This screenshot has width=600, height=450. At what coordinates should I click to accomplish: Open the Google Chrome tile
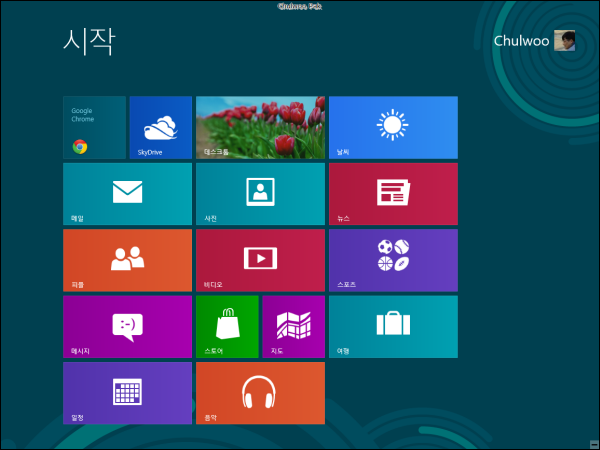pos(95,127)
